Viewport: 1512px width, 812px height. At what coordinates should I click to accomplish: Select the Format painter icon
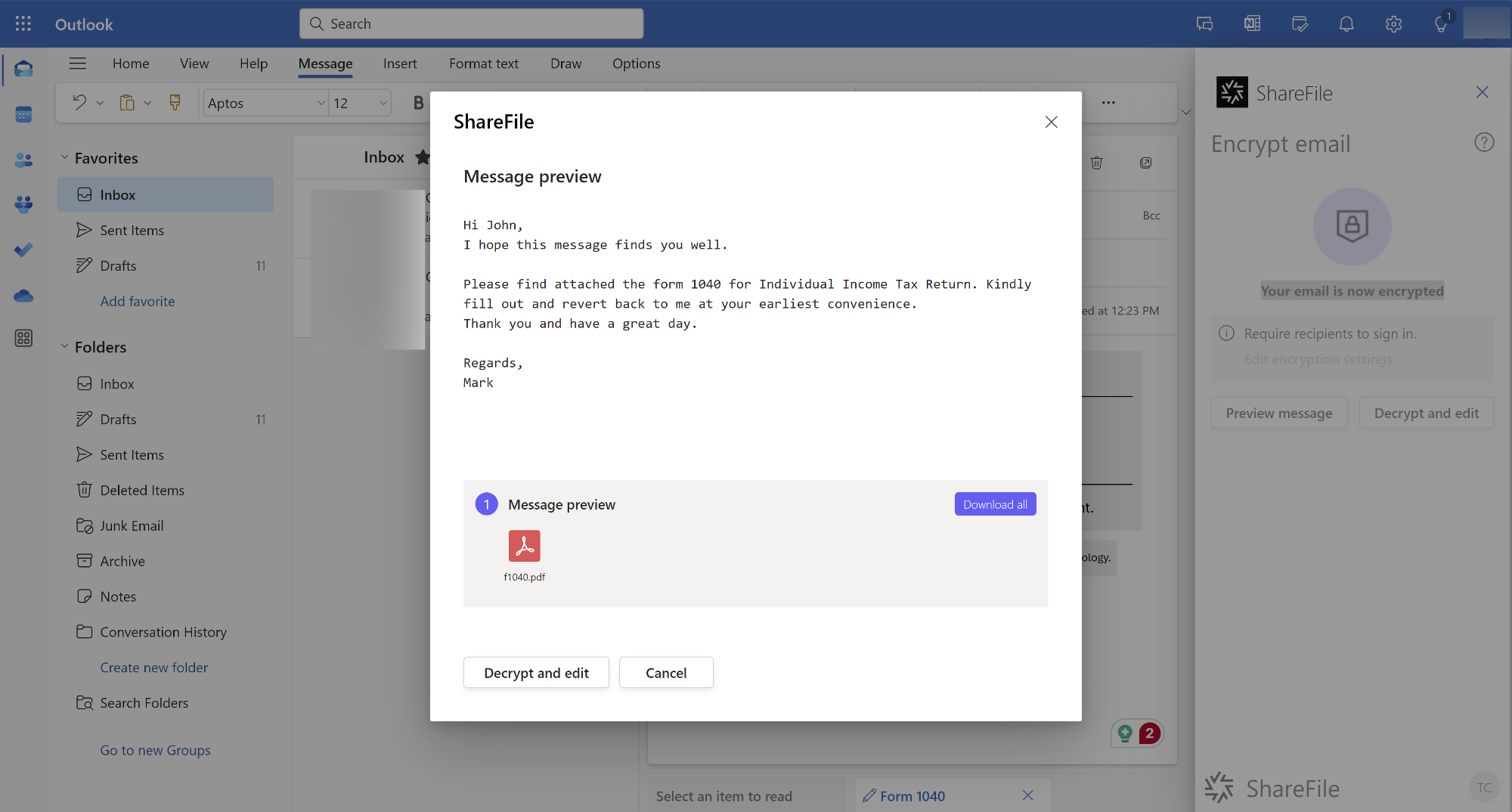pyautogui.click(x=175, y=102)
